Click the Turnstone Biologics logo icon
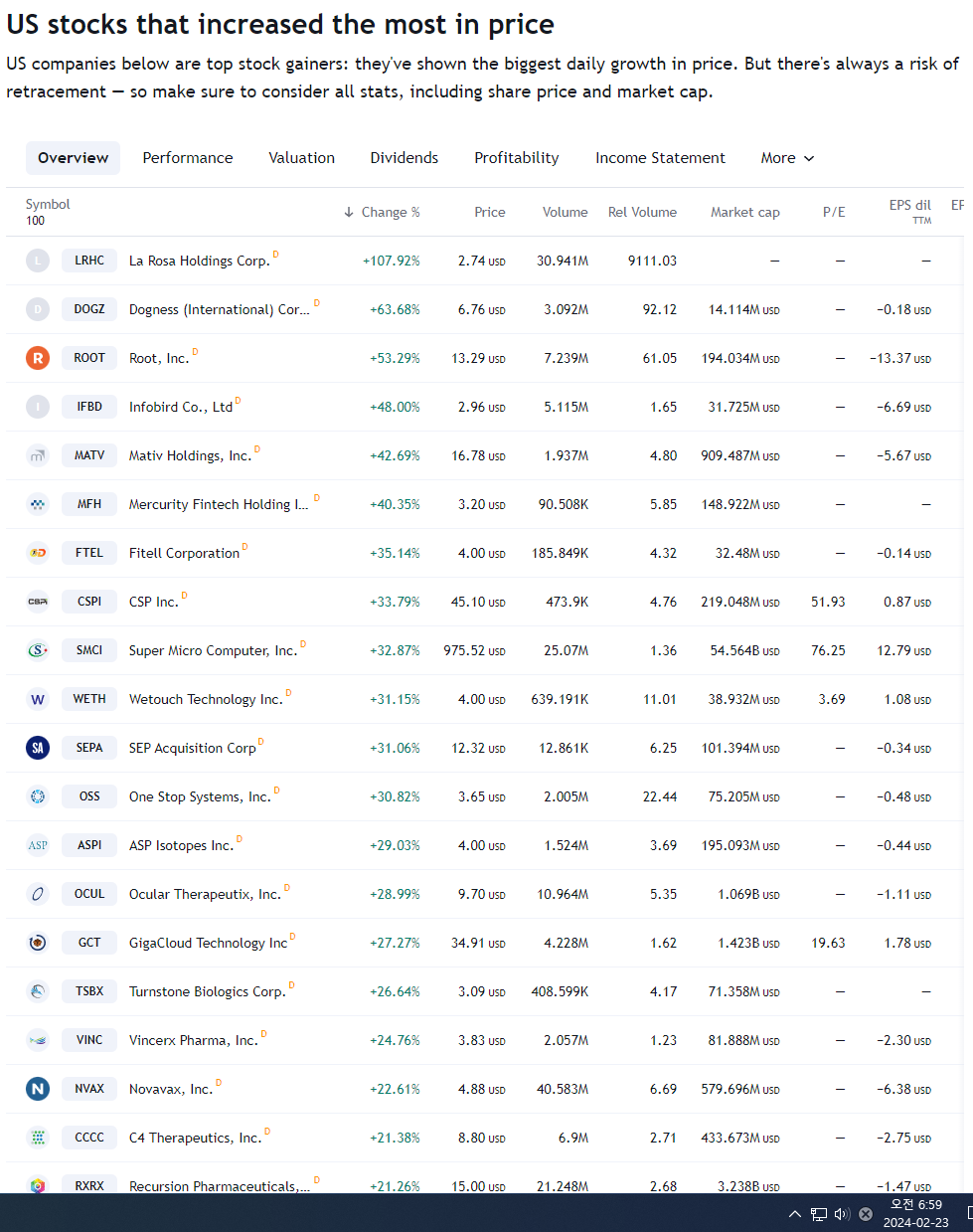The image size is (973, 1232). [38, 991]
